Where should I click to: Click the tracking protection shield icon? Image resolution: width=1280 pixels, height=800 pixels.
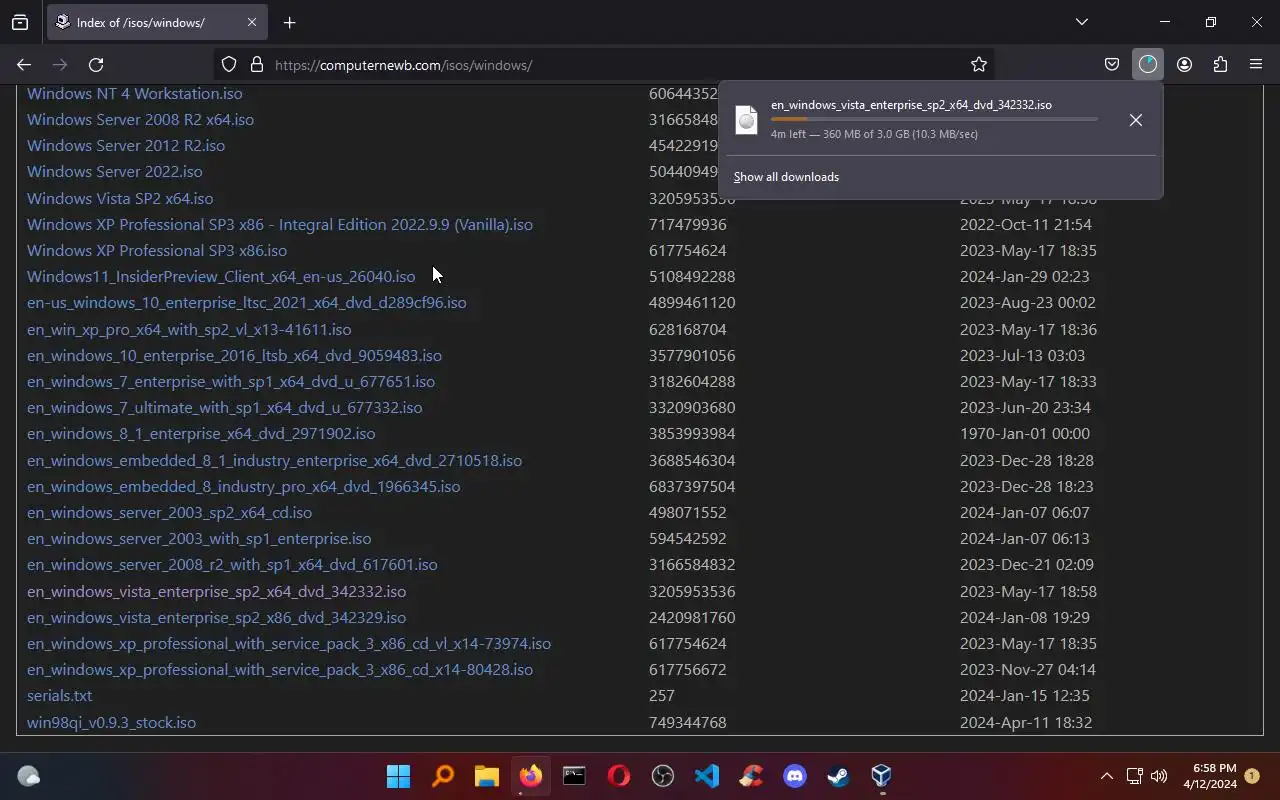coord(229,65)
